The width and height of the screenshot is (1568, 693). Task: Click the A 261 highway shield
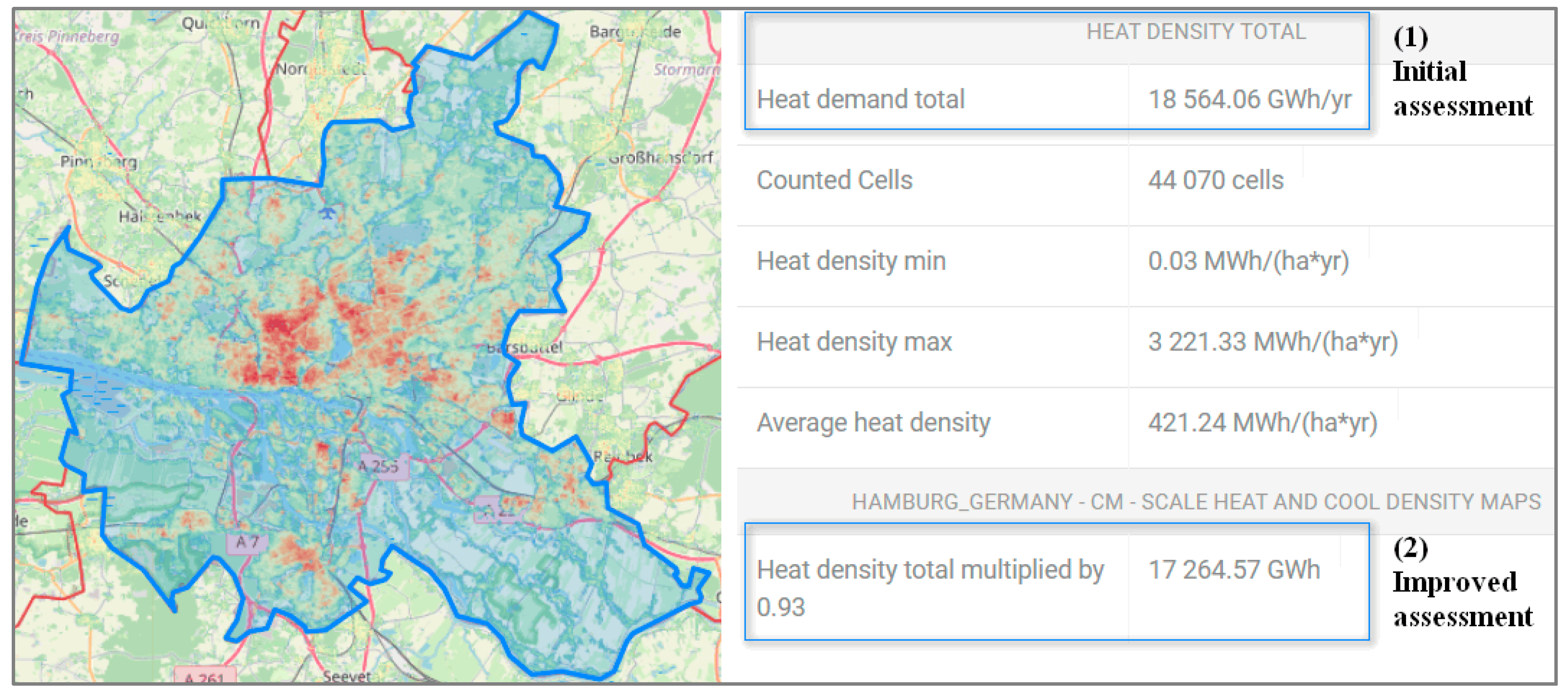pyautogui.click(x=204, y=676)
